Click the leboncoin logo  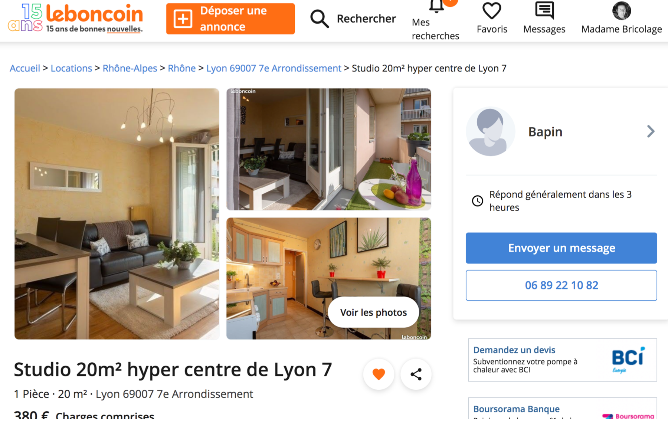75,18
